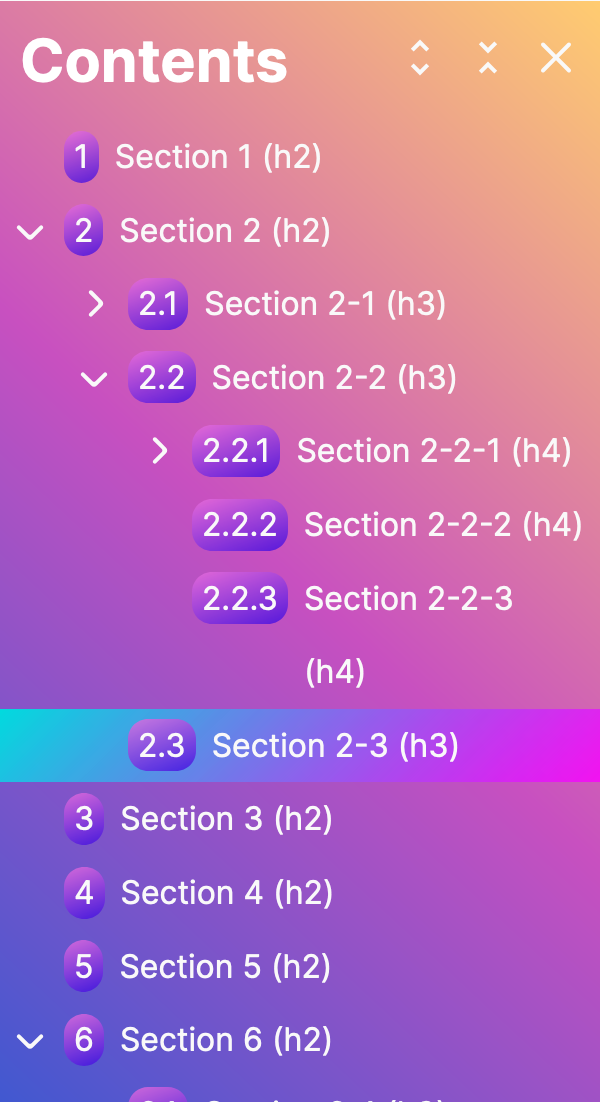600x1102 pixels.
Task: Collapse the Section 2-2 (h3) chevron
Action: click(x=95, y=379)
